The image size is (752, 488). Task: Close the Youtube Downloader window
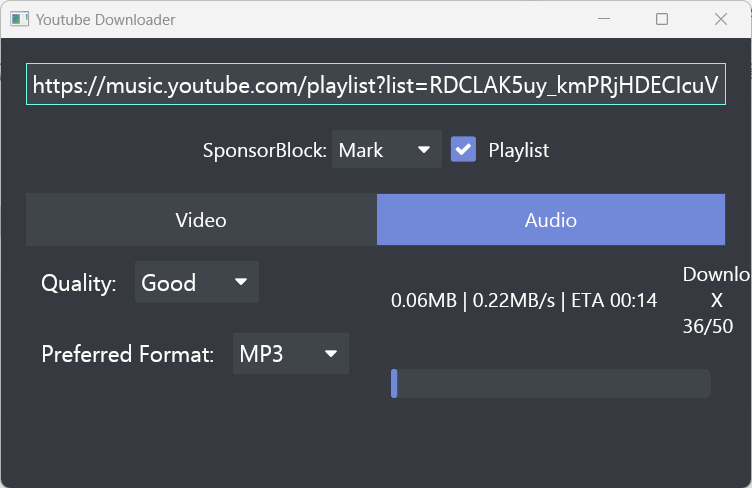(720, 19)
